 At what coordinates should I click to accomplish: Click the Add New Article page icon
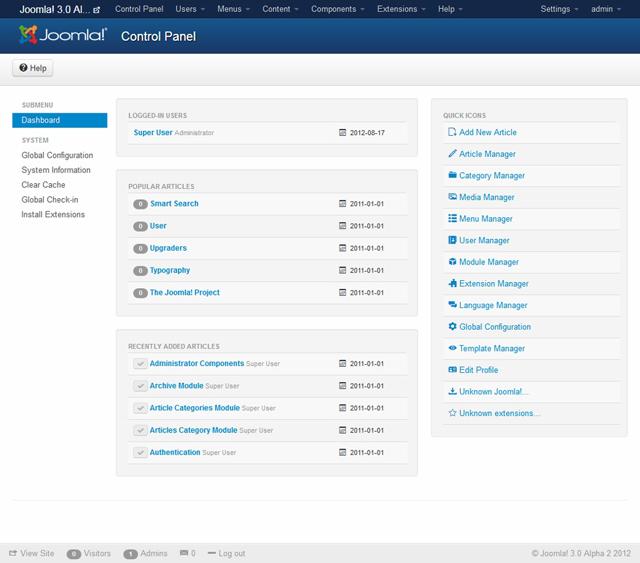[452, 132]
